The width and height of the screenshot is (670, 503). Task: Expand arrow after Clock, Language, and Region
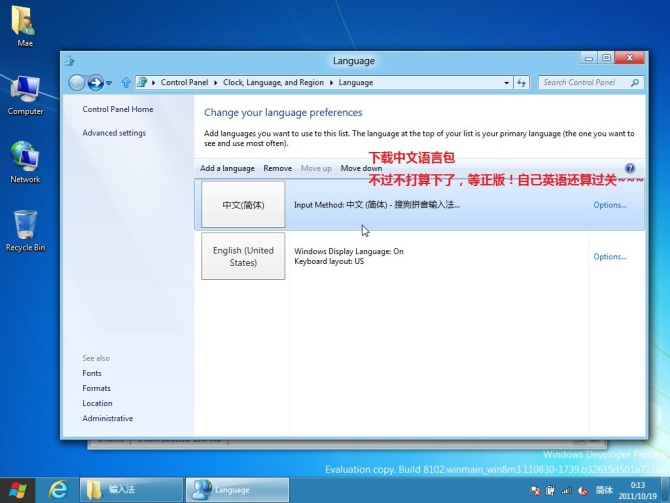(x=331, y=82)
